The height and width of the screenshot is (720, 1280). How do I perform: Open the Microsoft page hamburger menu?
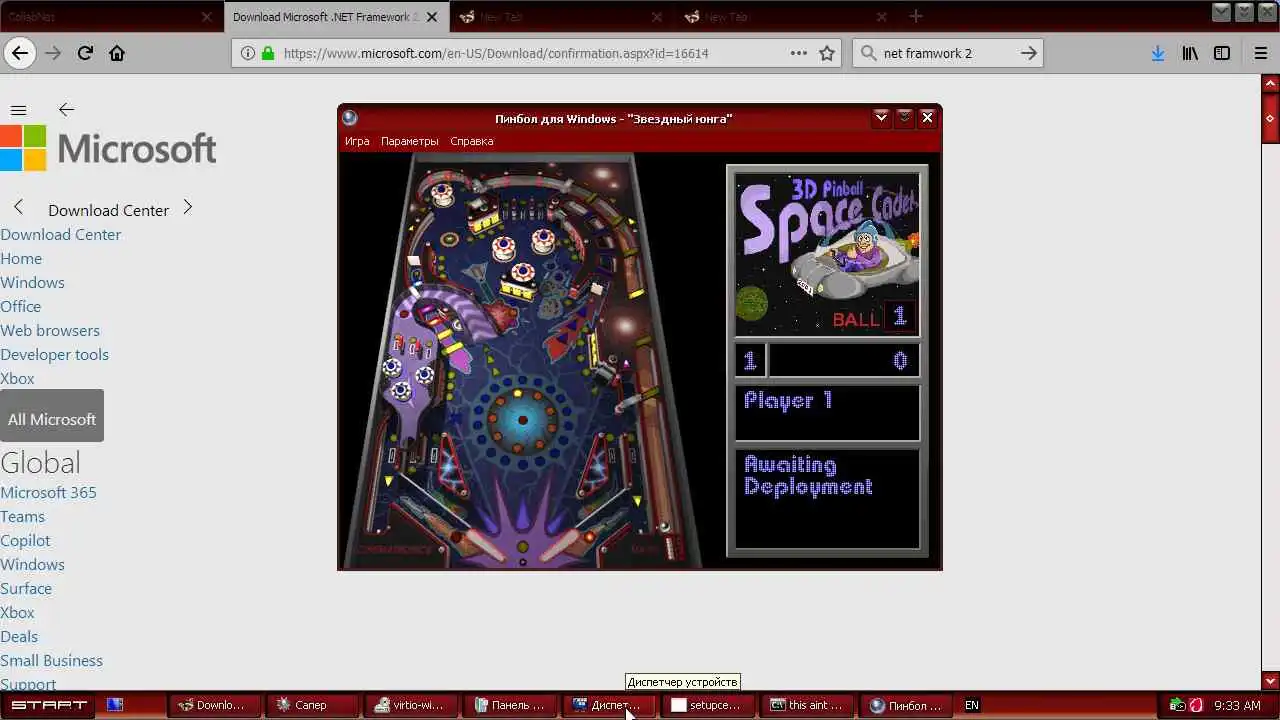tap(18, 110)
